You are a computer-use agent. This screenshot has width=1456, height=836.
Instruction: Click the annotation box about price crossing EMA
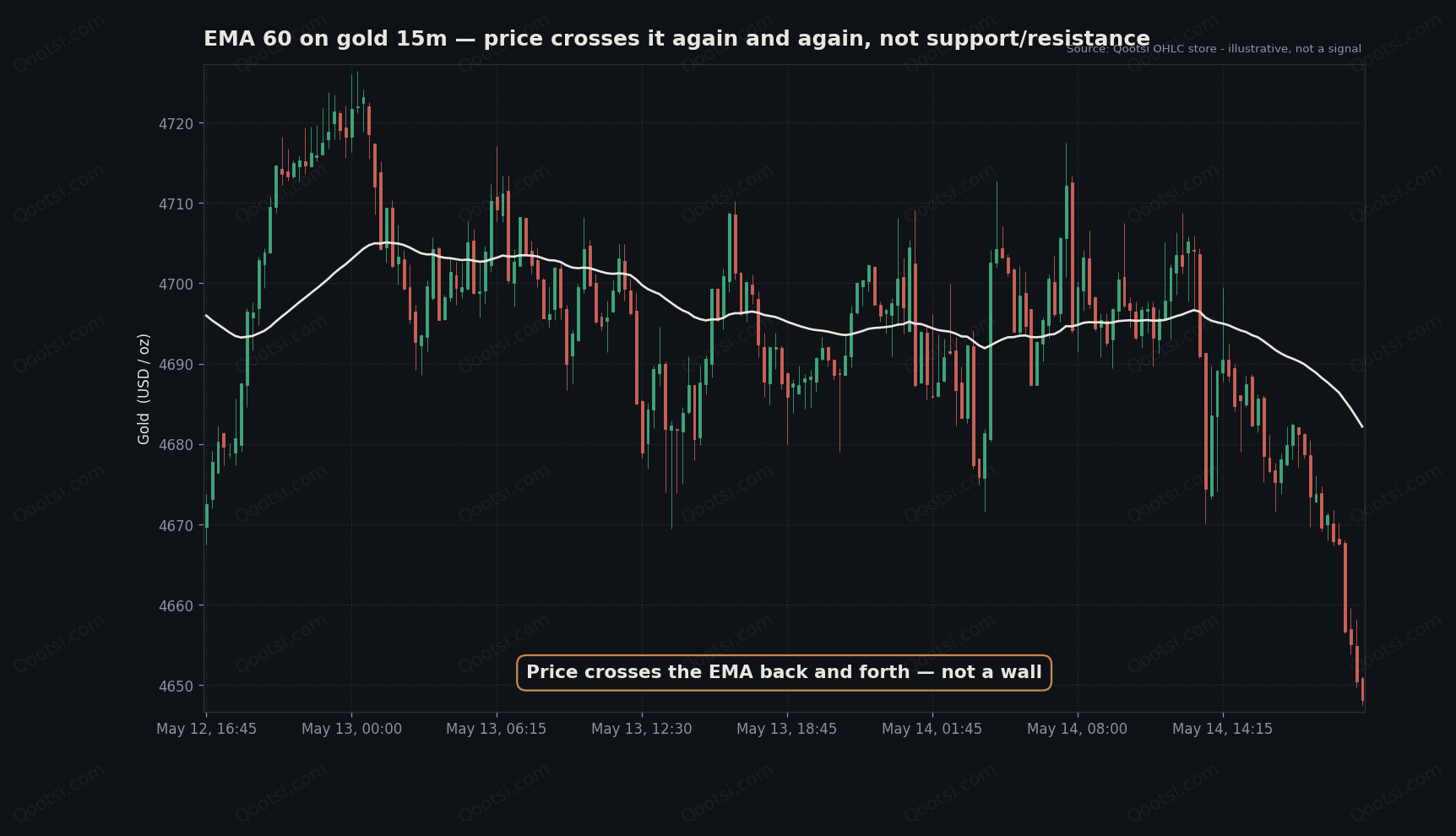(x=784, y=672)
